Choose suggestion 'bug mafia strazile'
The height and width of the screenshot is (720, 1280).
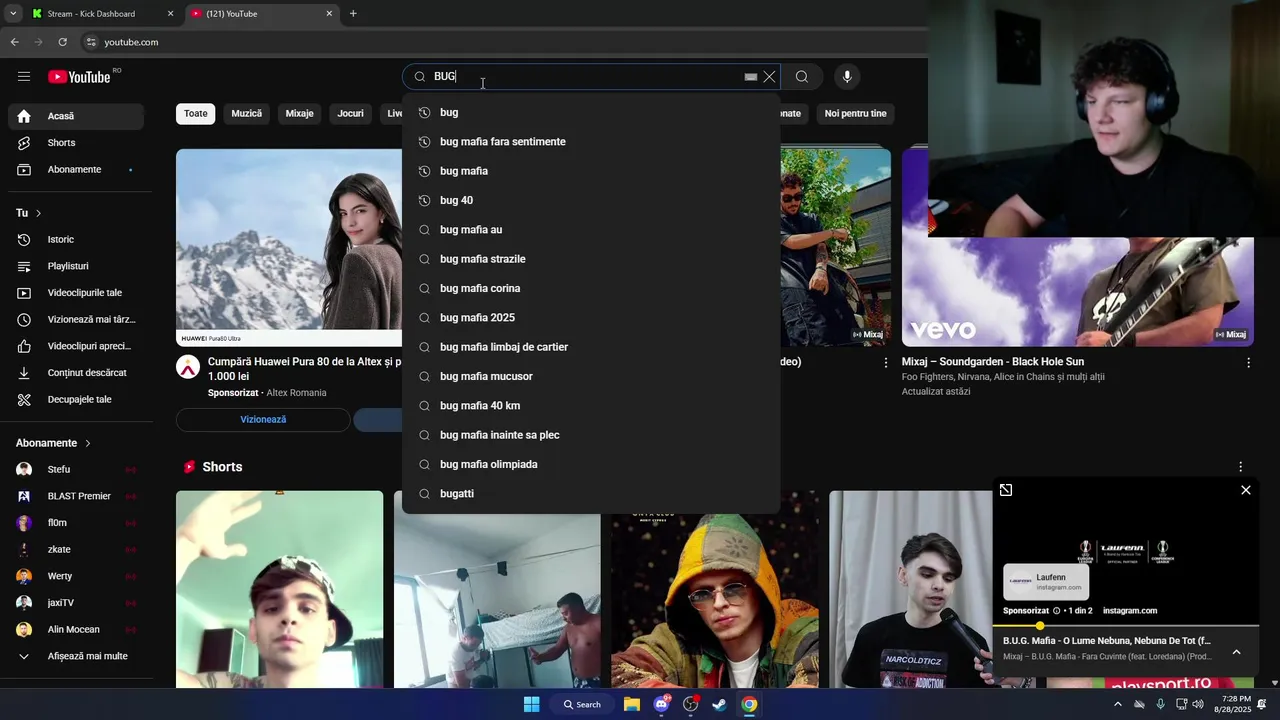tap(591, 259)
